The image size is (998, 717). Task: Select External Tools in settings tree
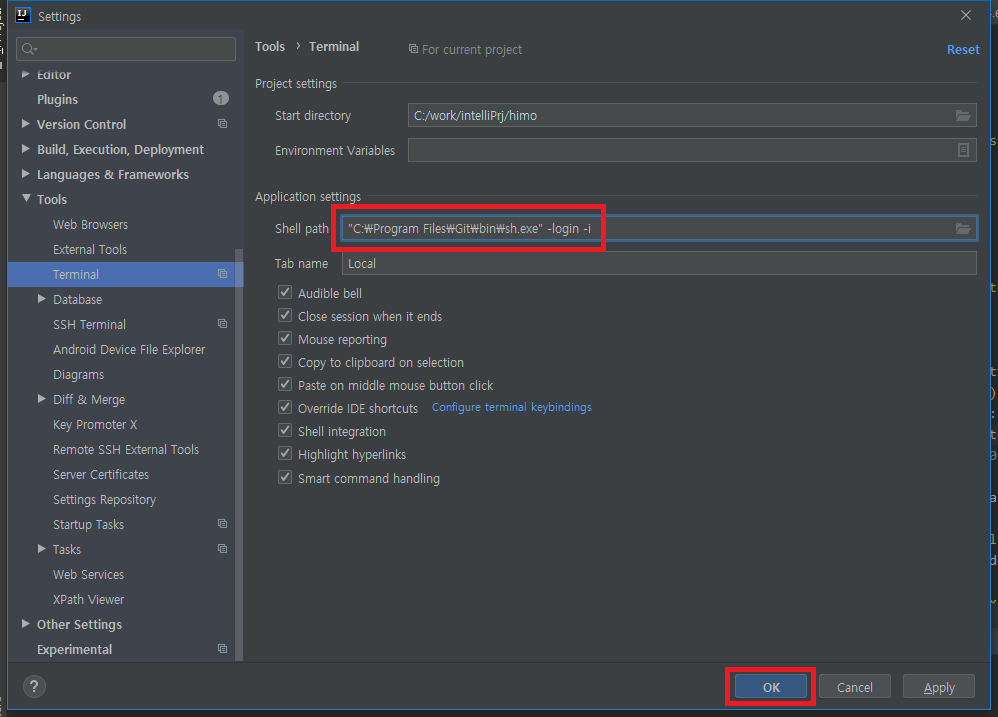pyautogui.click(x=90, y=249)
